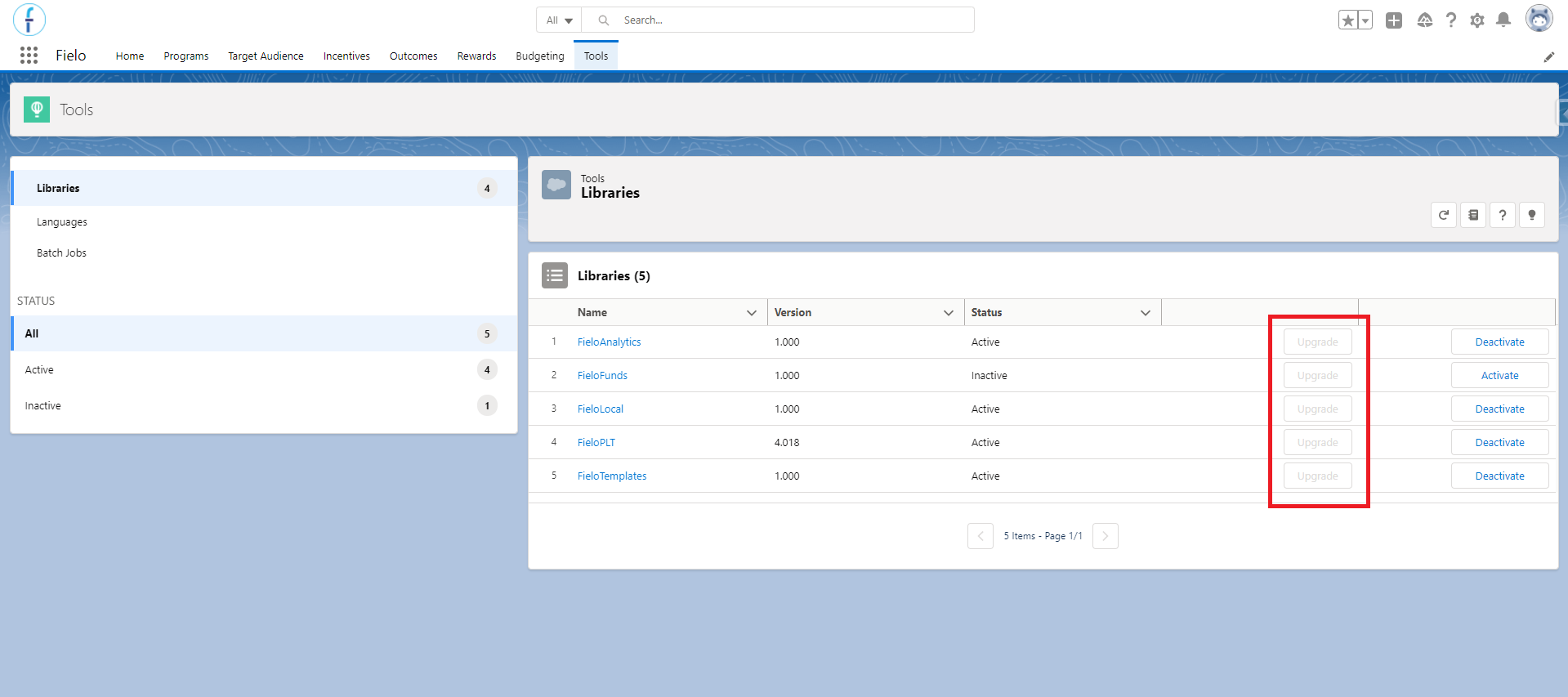Deactivate the FieloPLT library
The height and width of the screenshot is (697, 1568).
[1500, 443]
